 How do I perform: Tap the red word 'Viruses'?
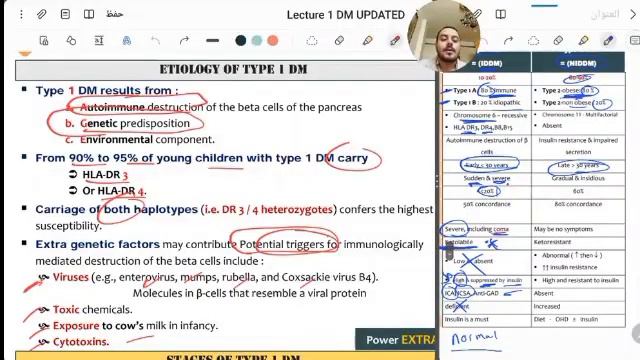pyautogui.click(x=71, y=277)
